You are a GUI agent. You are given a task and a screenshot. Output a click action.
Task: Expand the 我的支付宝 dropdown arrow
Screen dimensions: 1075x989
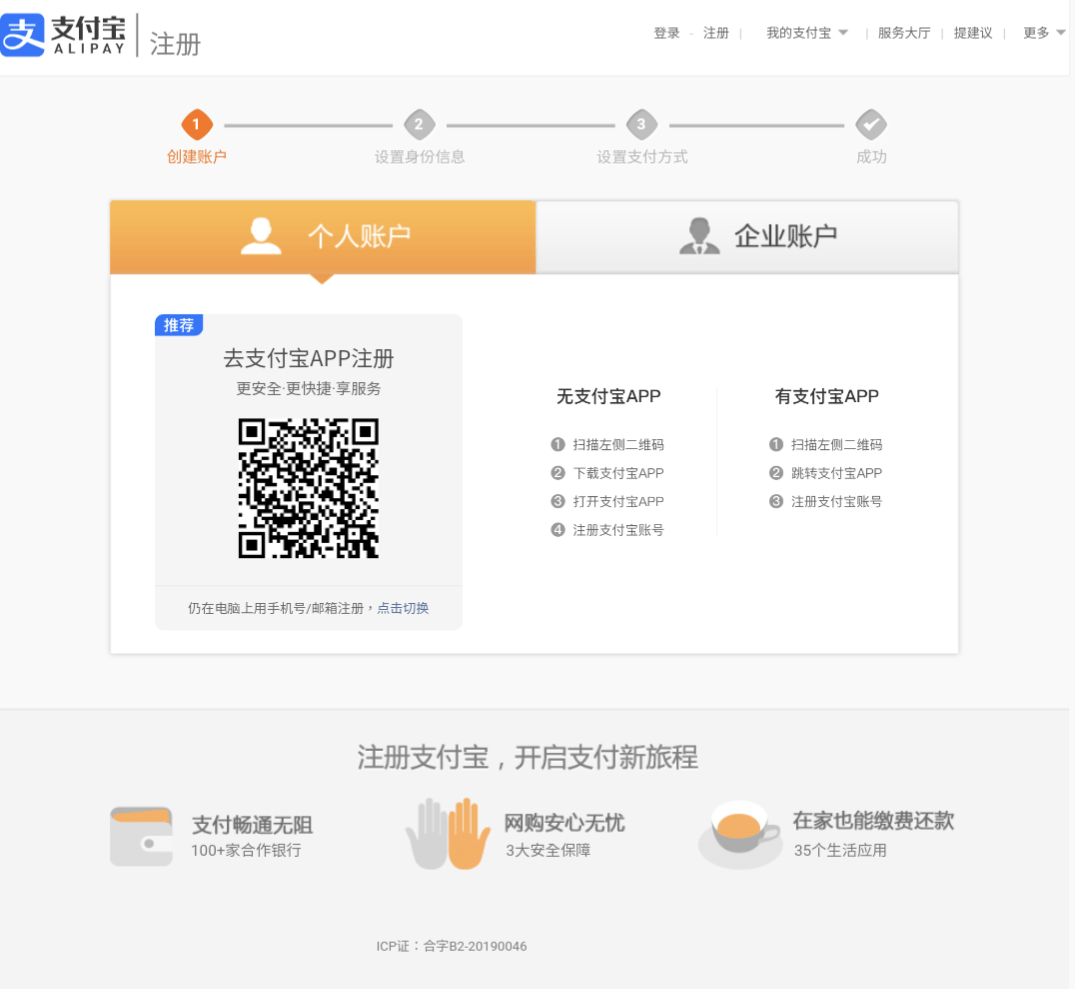(x=843, y=32)
